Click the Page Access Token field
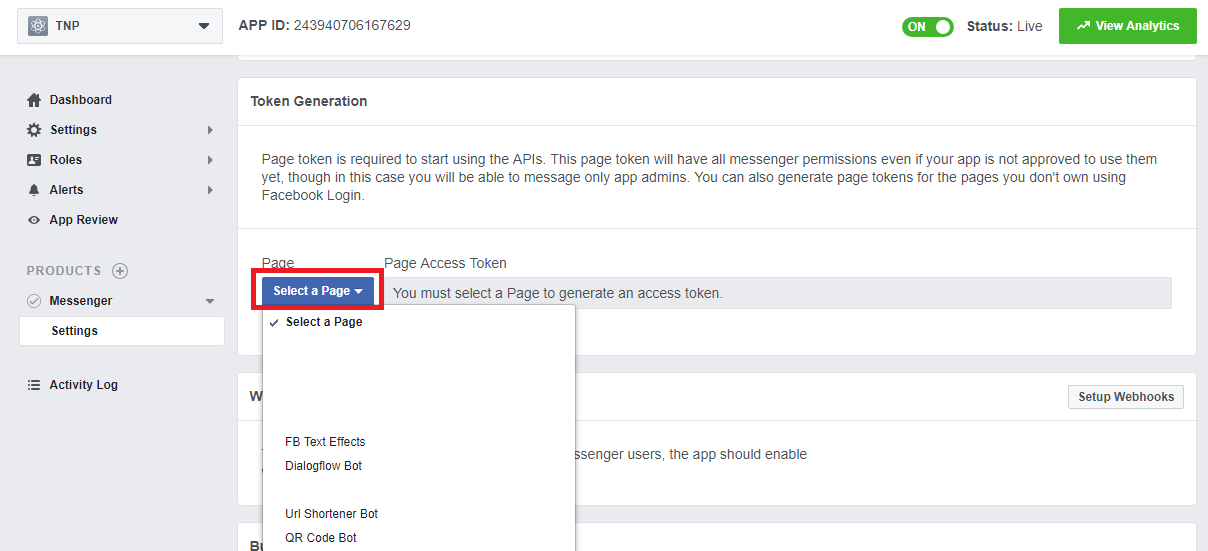1208x551 pixels. [x=777, y=293]
